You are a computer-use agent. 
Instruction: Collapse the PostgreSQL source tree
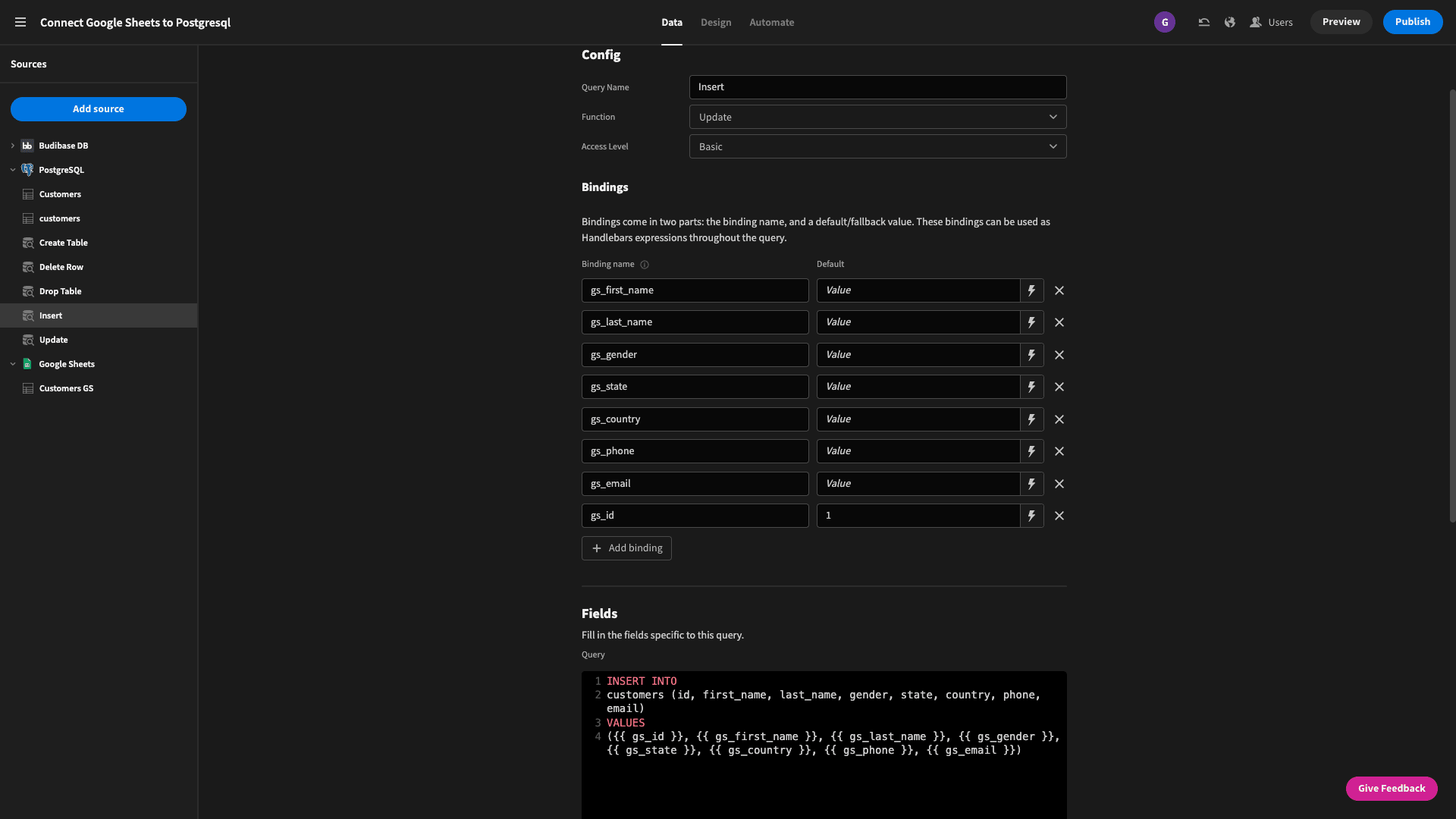click(12, 170)
